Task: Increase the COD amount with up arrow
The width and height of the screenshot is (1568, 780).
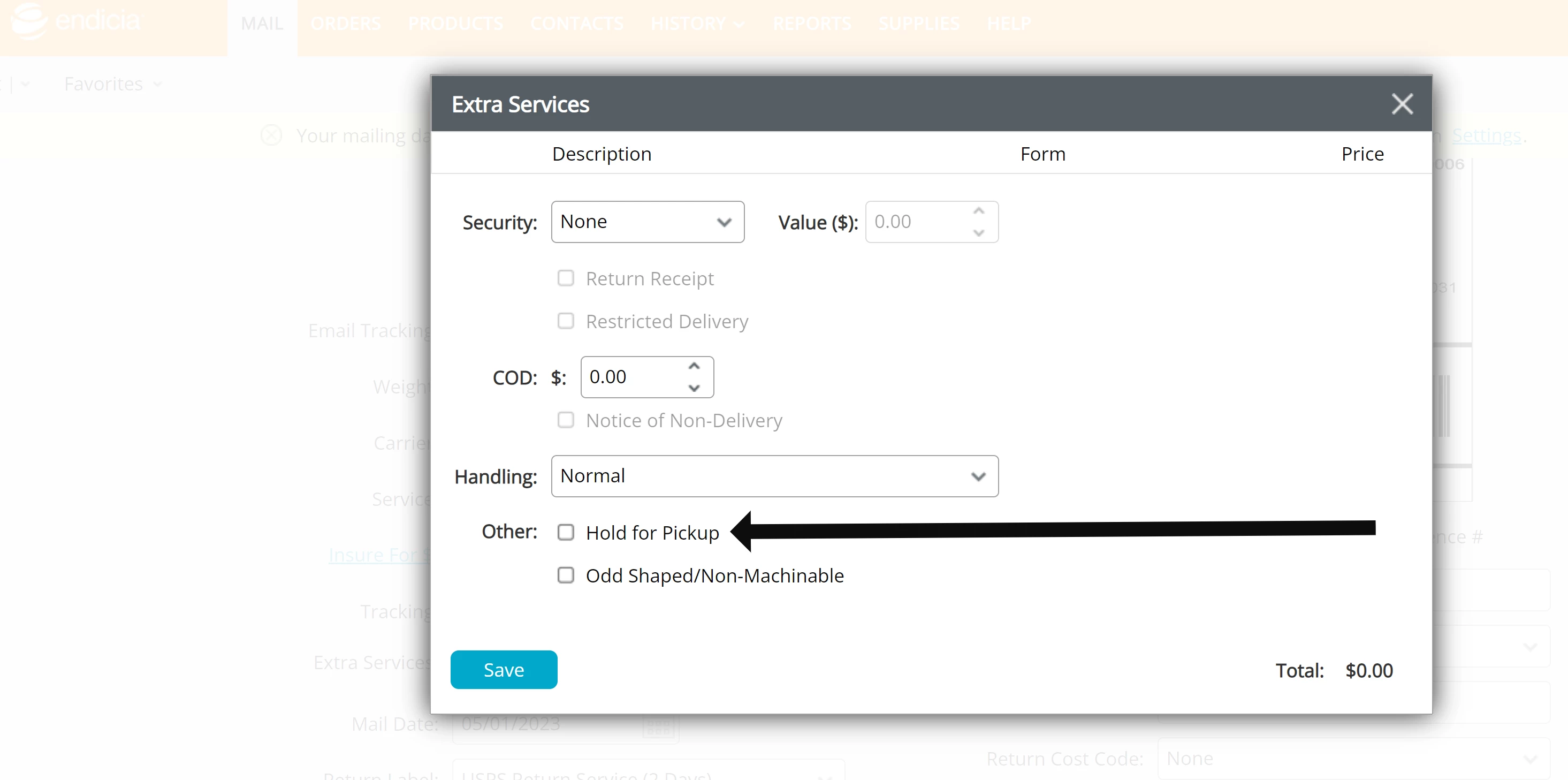Action: [x=694, y=367]
